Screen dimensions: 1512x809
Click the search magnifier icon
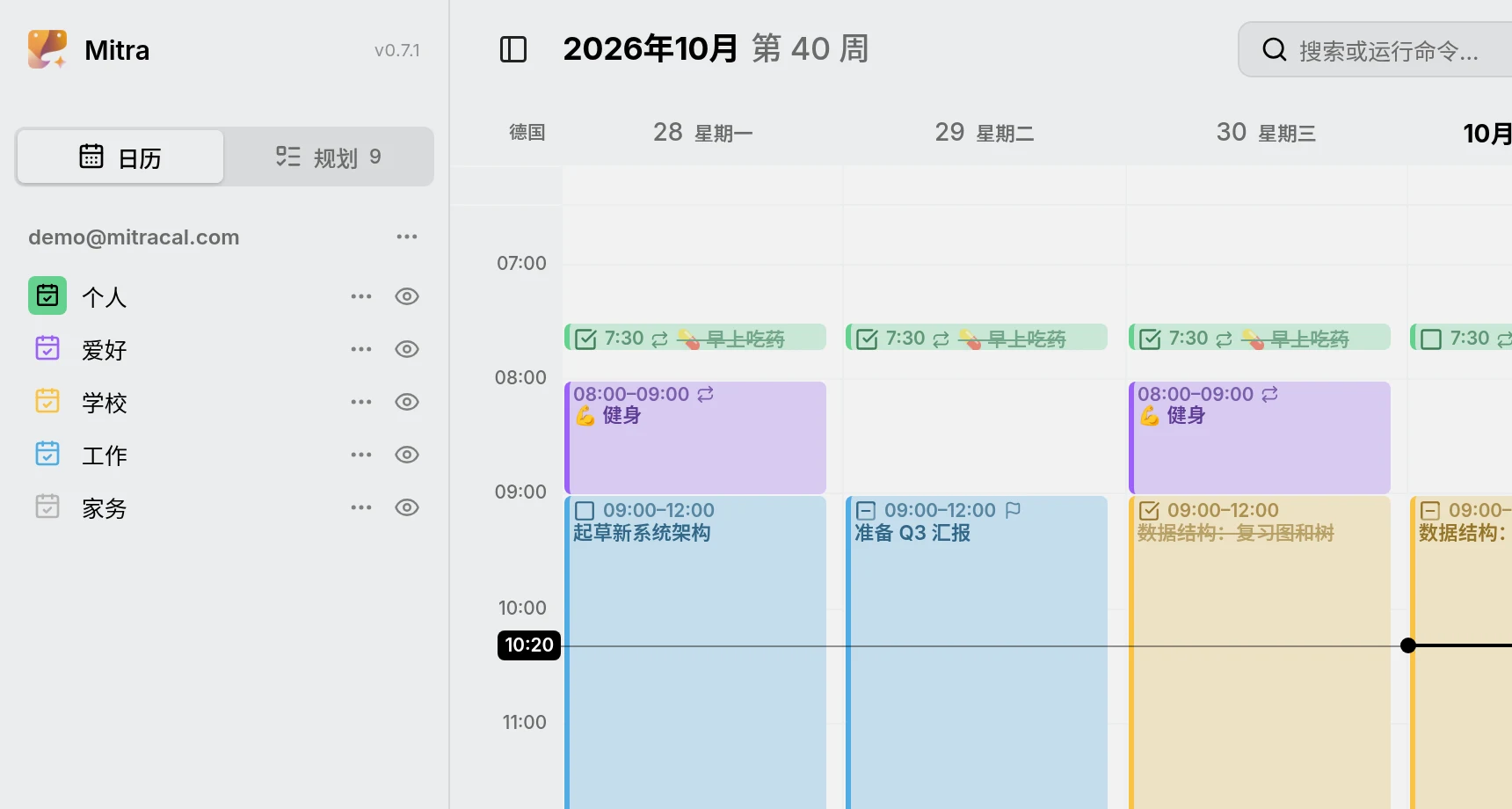pos(1274,50)
